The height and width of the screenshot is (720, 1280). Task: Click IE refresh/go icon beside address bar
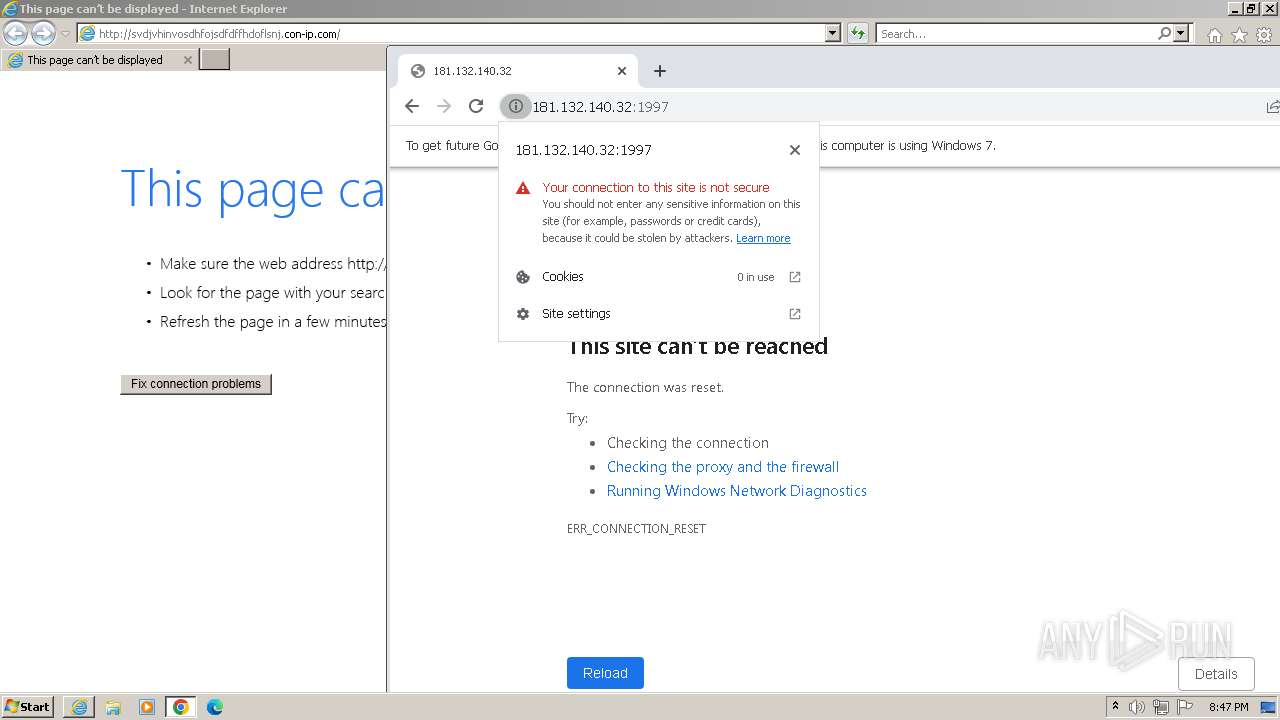tap(857, 33)
